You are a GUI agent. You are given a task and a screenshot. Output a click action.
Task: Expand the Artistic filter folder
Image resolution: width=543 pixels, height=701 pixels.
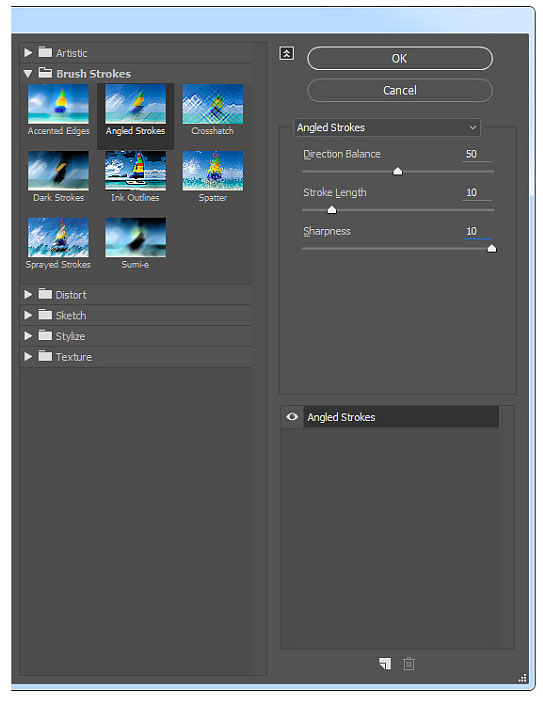pos(28,53)
